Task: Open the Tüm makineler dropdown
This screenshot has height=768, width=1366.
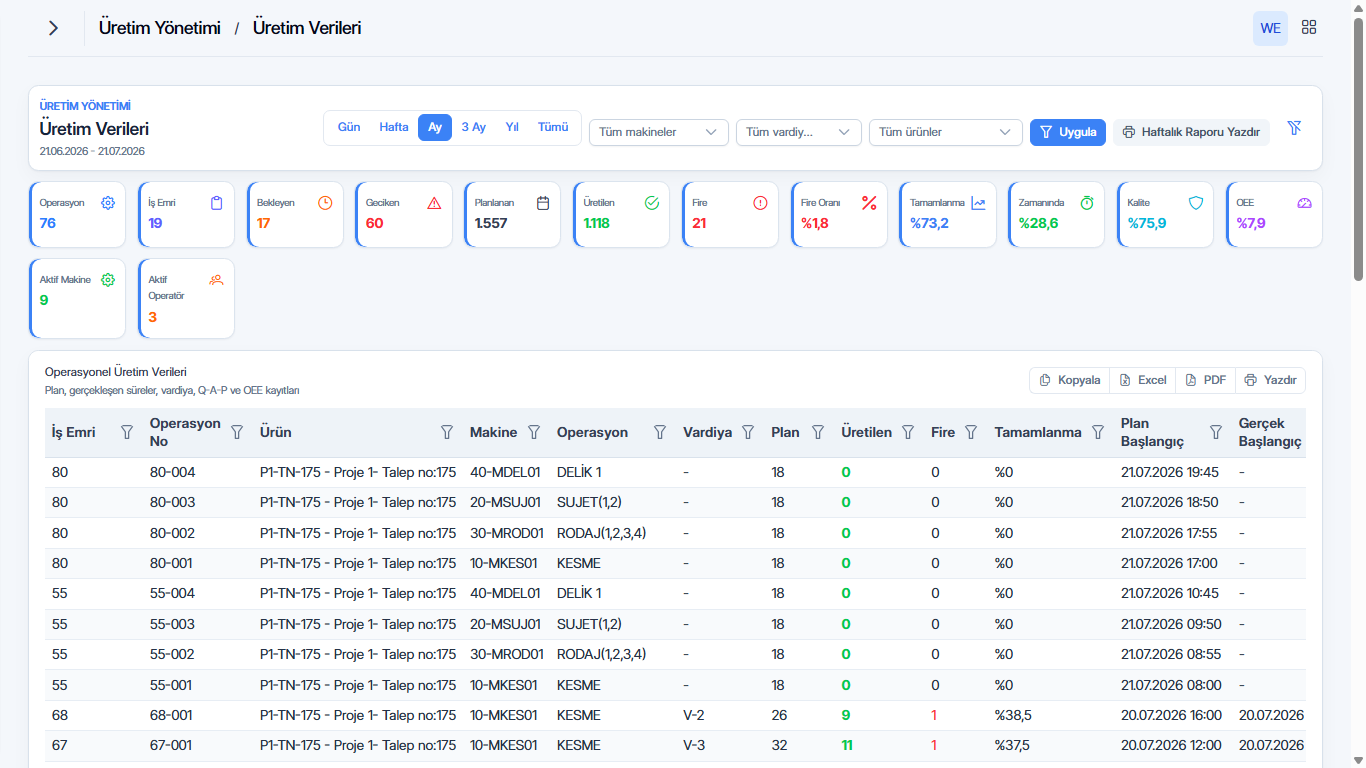Action: pos(659,132)
